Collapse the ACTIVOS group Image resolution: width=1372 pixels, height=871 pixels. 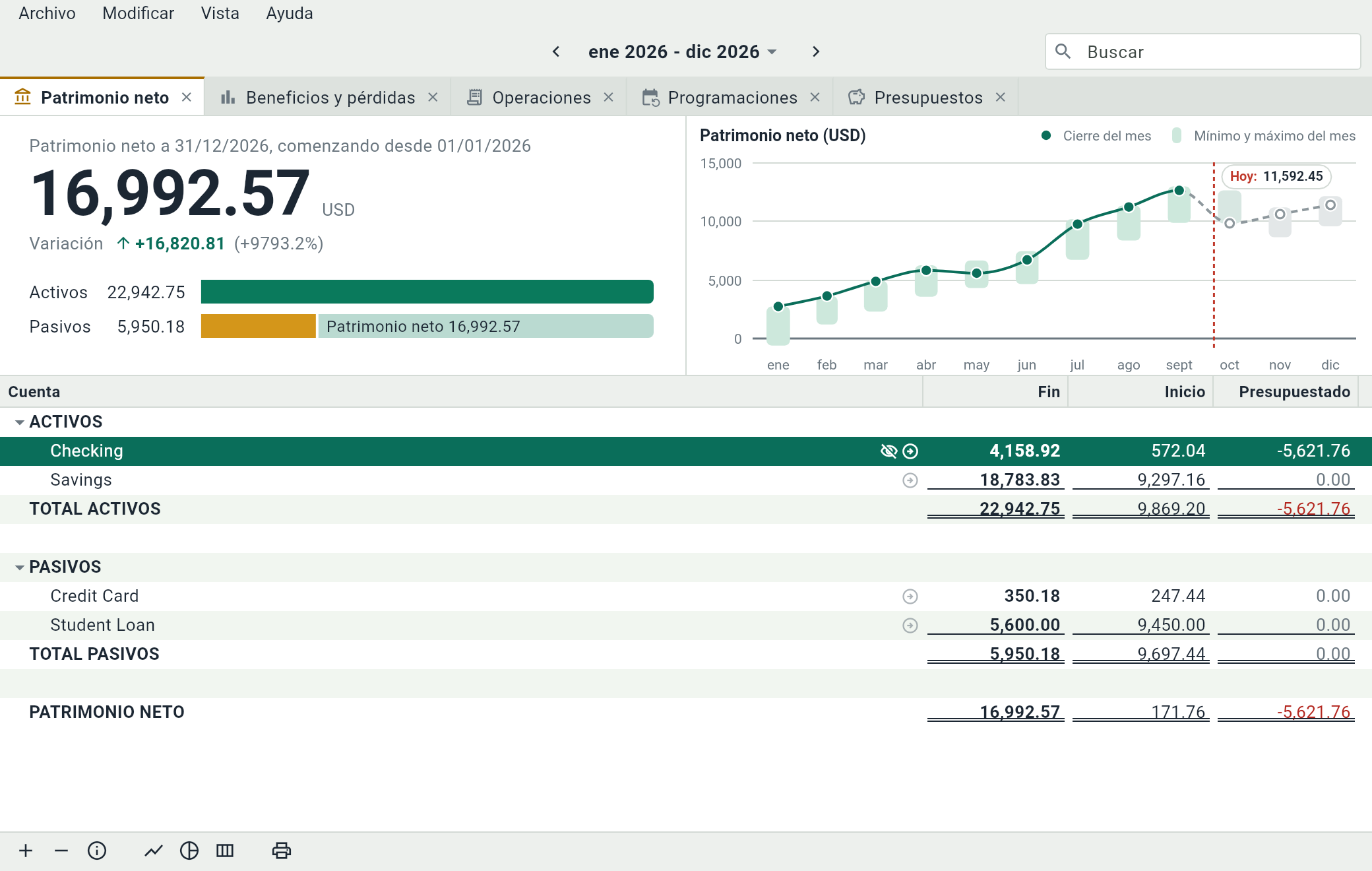click(20, 422)
